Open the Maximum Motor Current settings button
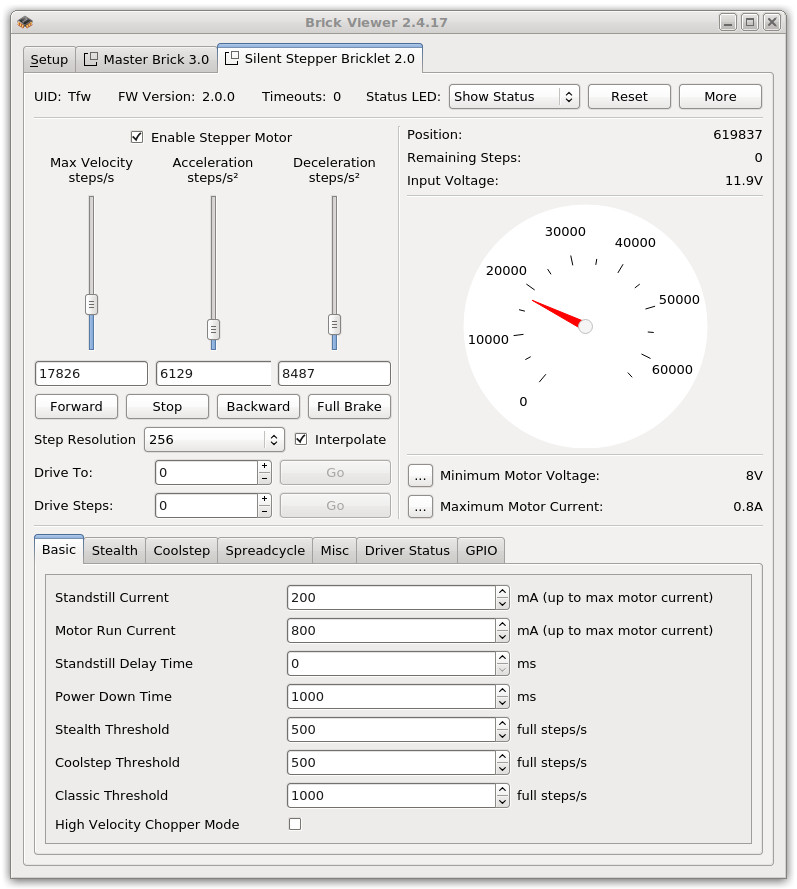Image resolution: width=797 pixels, height=889 pixels. (x=420, y=507)
